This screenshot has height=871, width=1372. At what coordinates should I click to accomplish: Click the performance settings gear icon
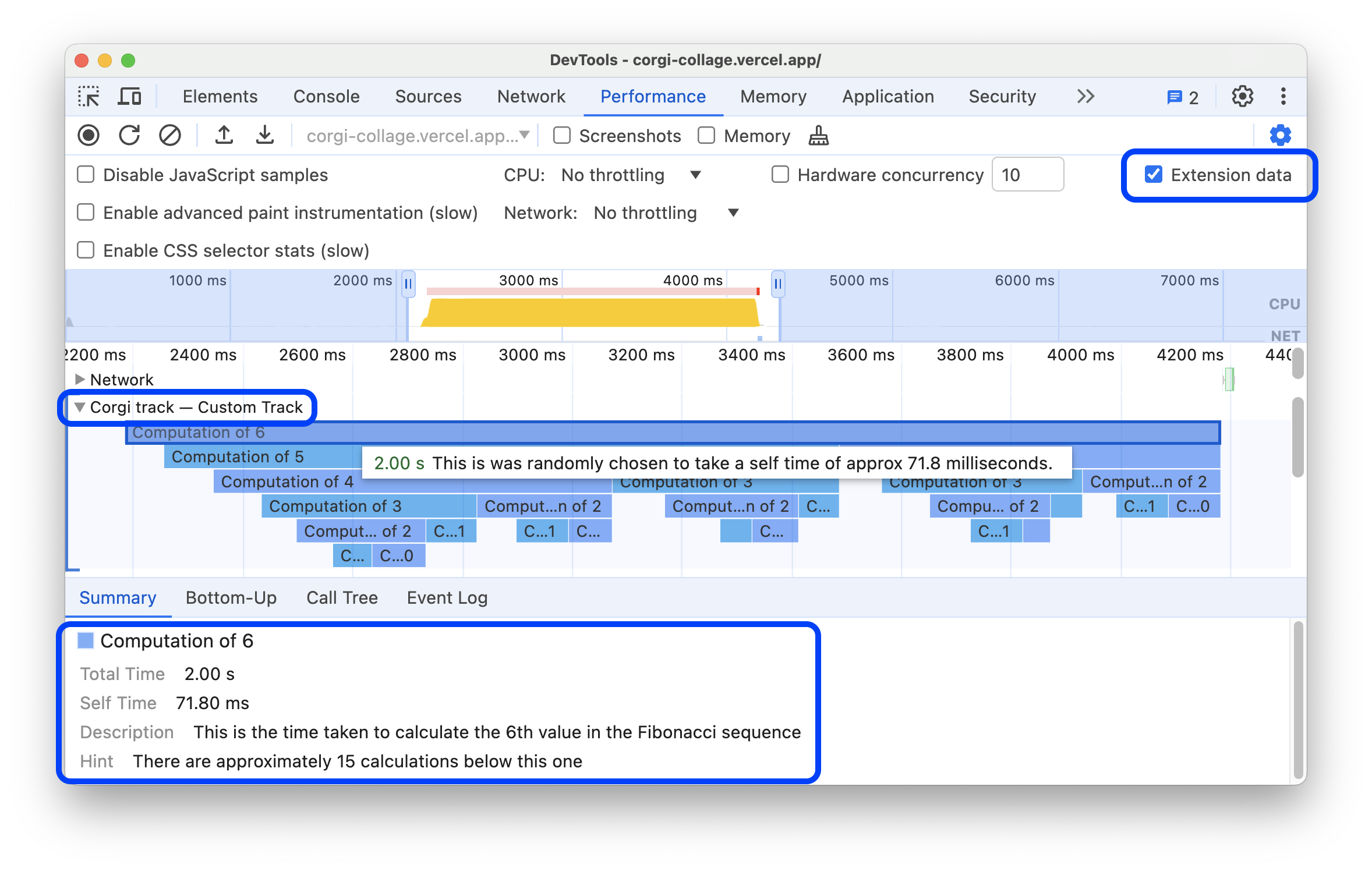(1281, 135)
